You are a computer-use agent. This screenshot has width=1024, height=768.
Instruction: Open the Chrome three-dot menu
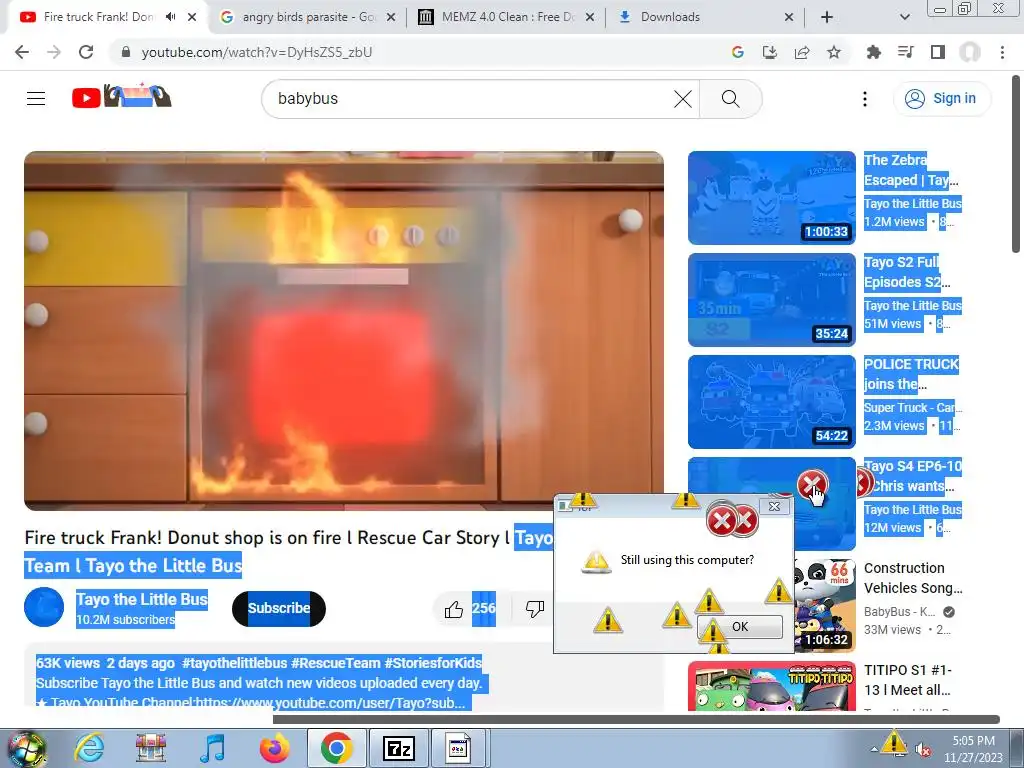point(1002,52)
